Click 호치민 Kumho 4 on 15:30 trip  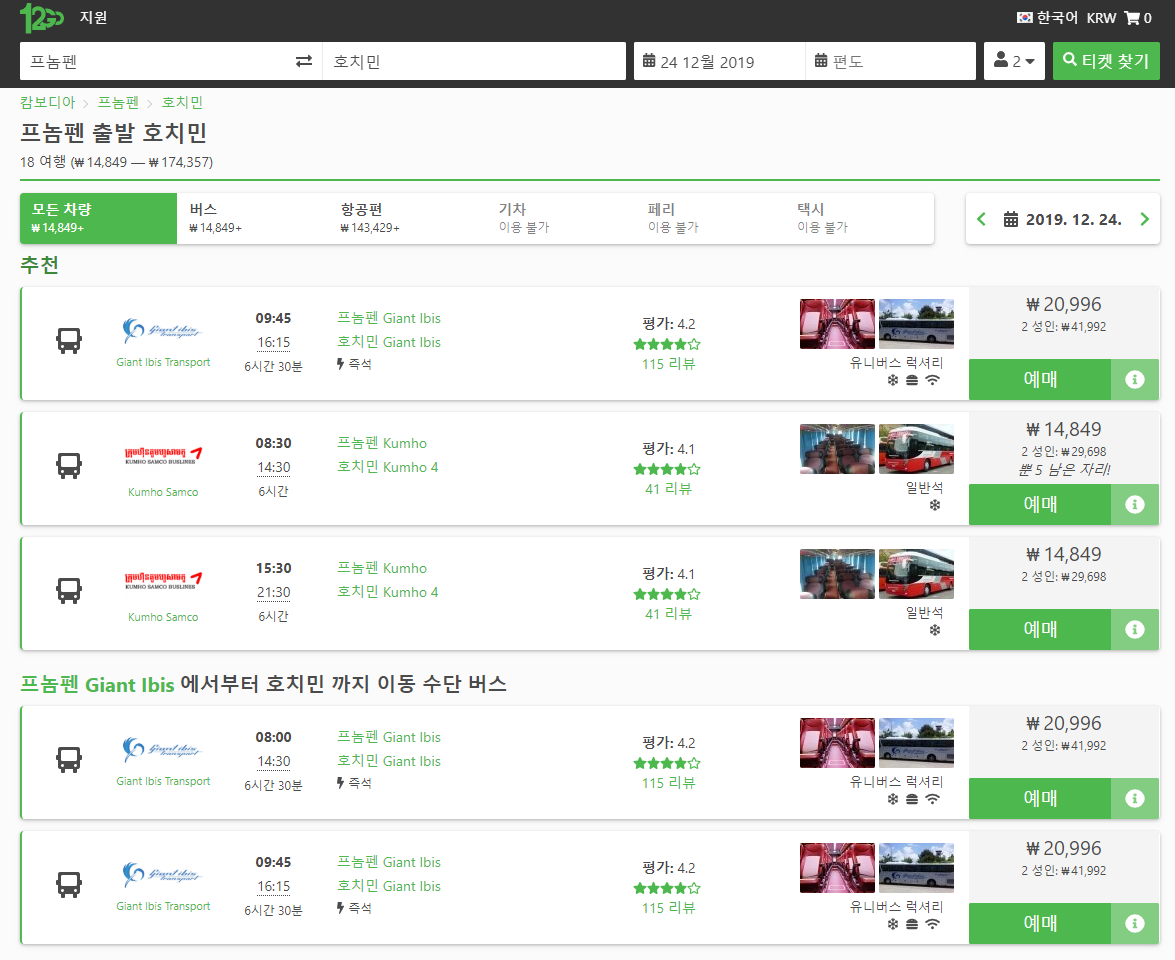387,592
